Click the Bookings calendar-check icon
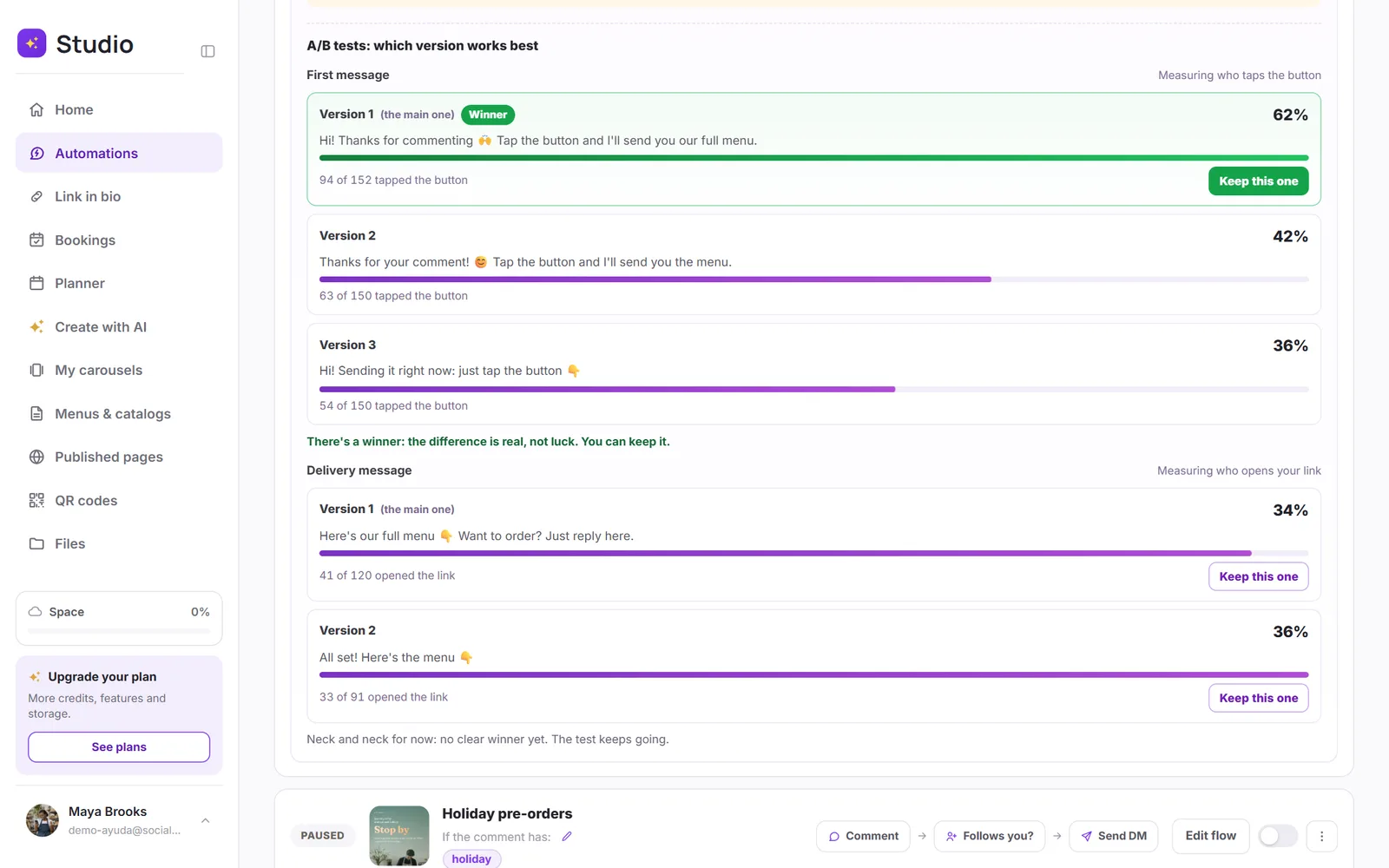 click(36, 240)
